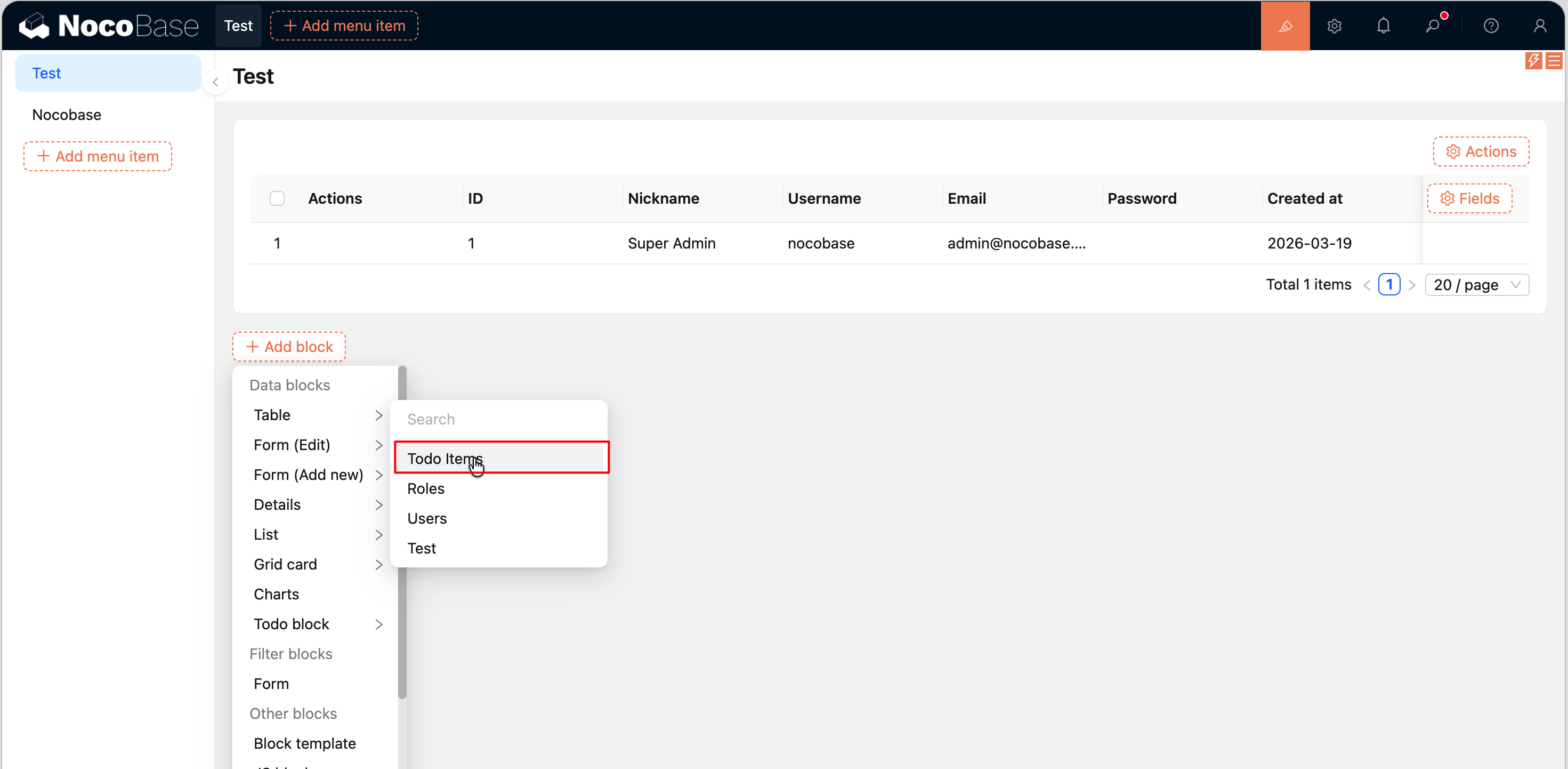Choose Users in the collection list
Screen dimensions: 1568x769
tap(427, 518)
